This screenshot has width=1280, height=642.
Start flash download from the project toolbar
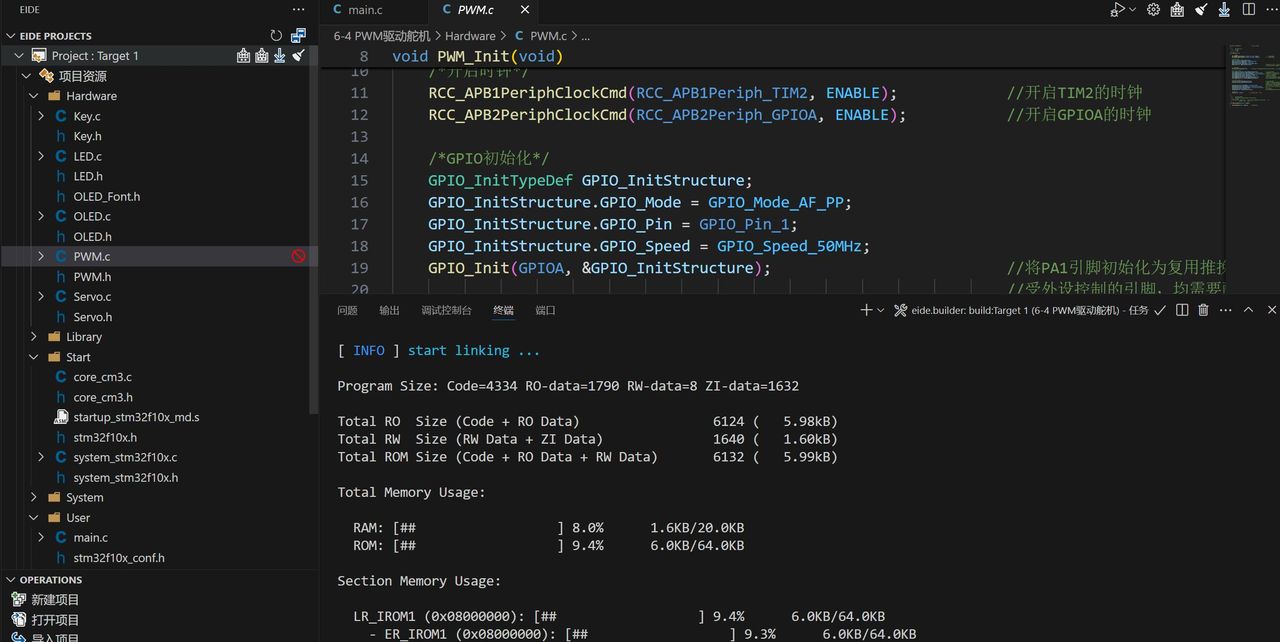pyautogui.click(x=279, y=56)
